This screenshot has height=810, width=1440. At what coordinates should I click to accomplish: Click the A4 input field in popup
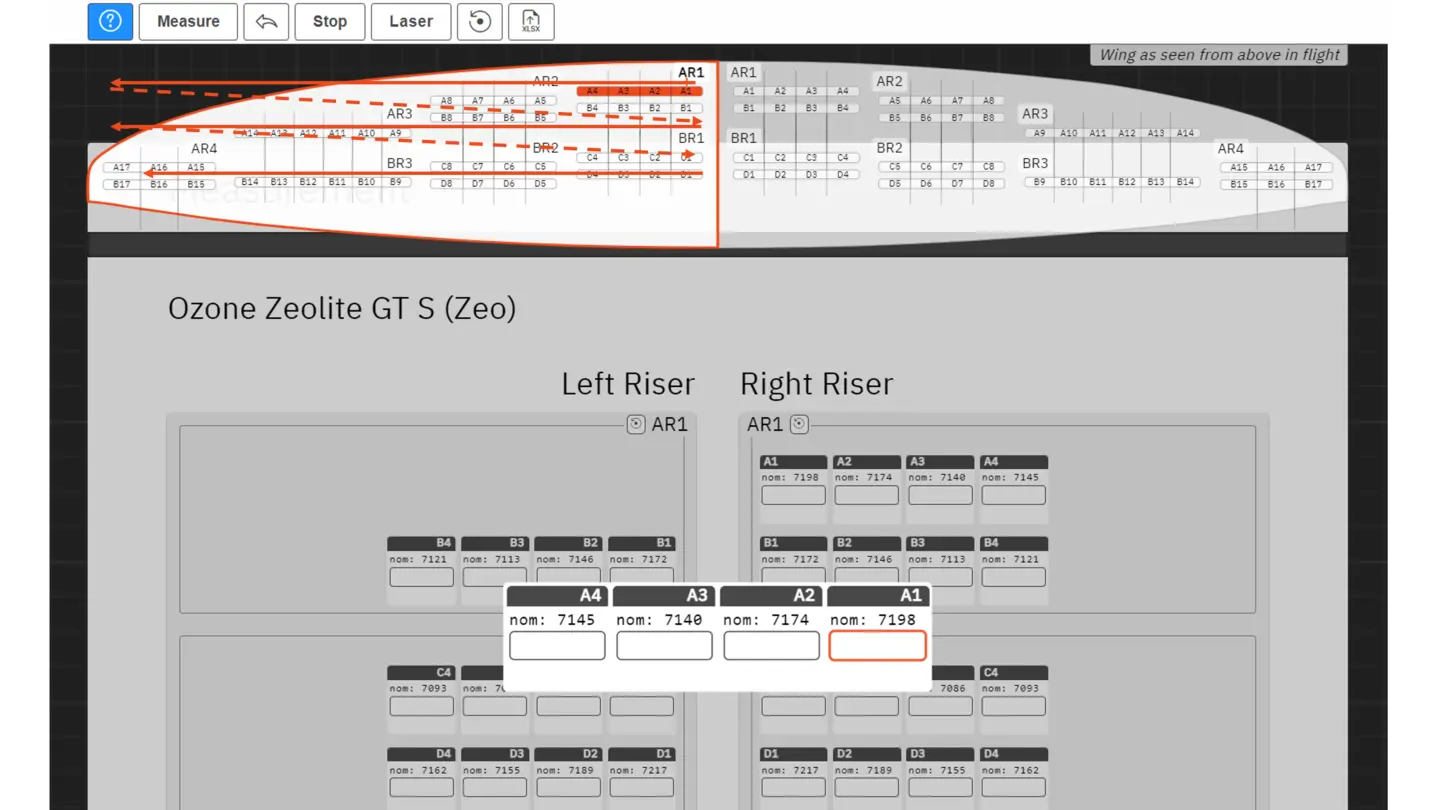coord(557,646)
